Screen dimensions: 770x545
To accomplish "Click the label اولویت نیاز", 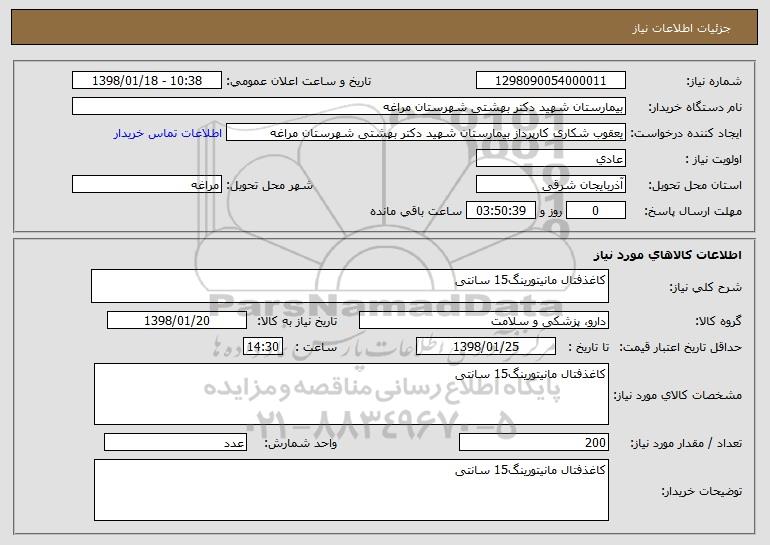I will pos(714,160).
